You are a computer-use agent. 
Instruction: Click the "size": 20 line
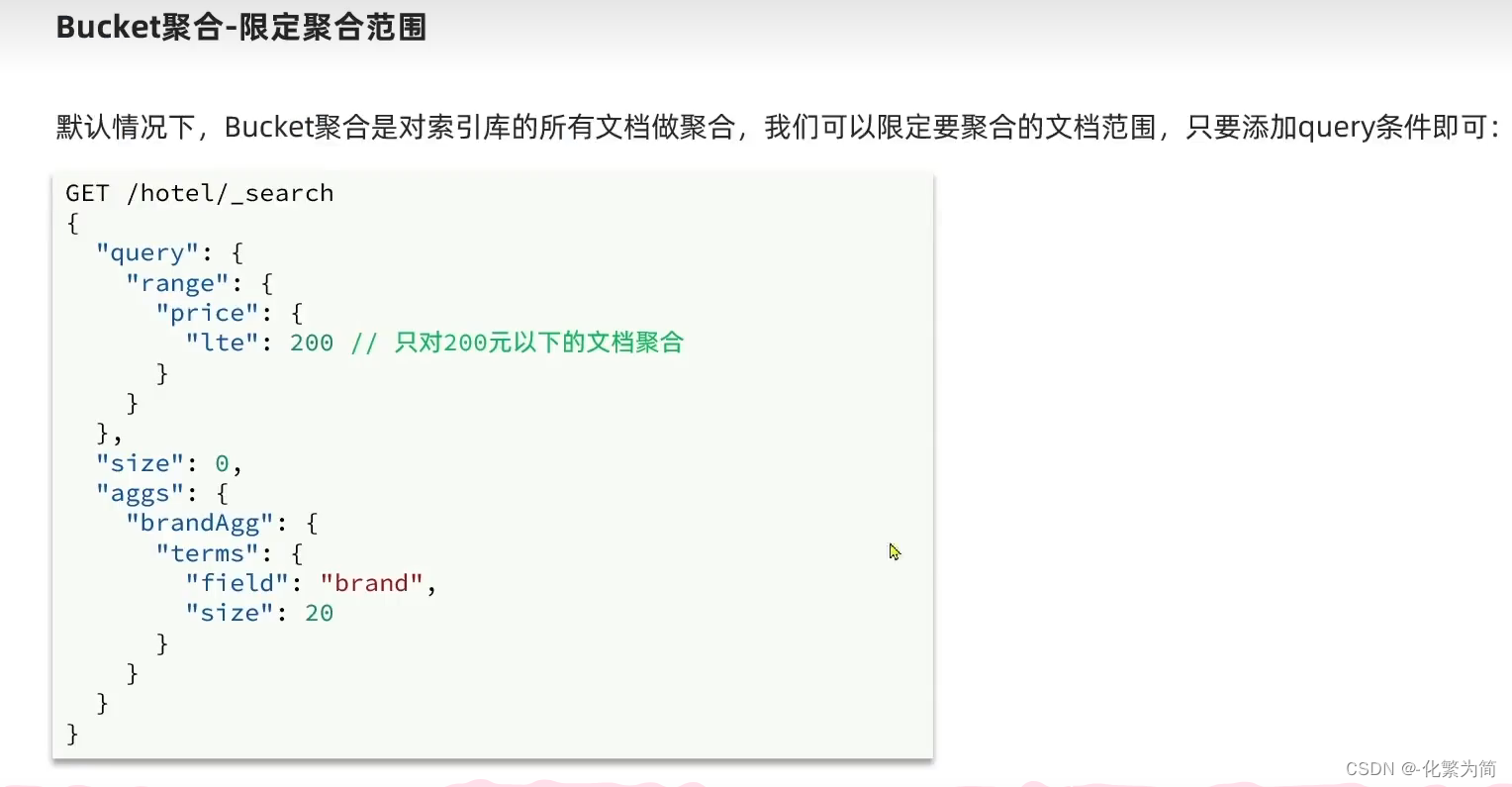tap(259, 613)
